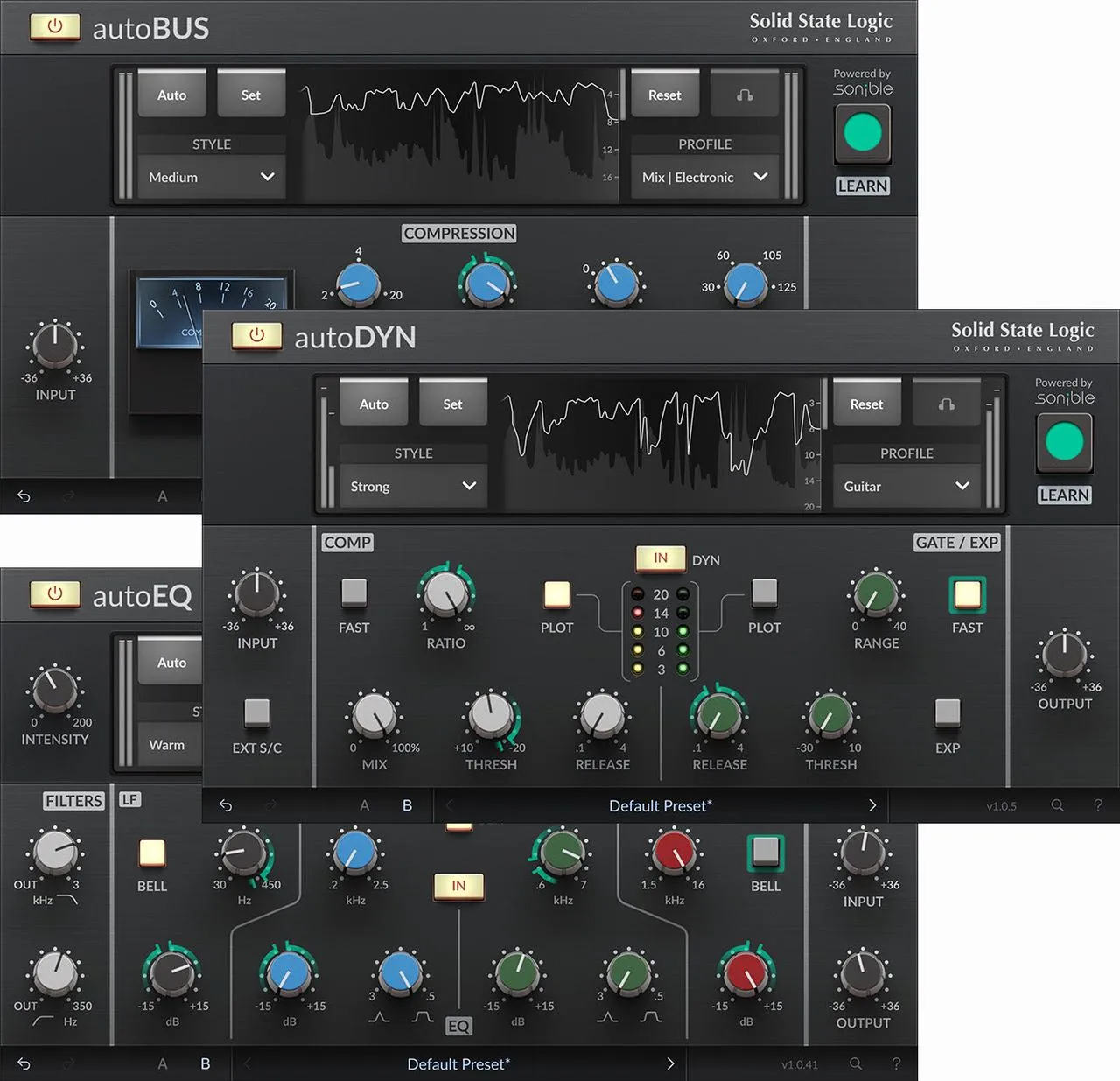Click the Auto button in autoDYN

tap(374, 403)
